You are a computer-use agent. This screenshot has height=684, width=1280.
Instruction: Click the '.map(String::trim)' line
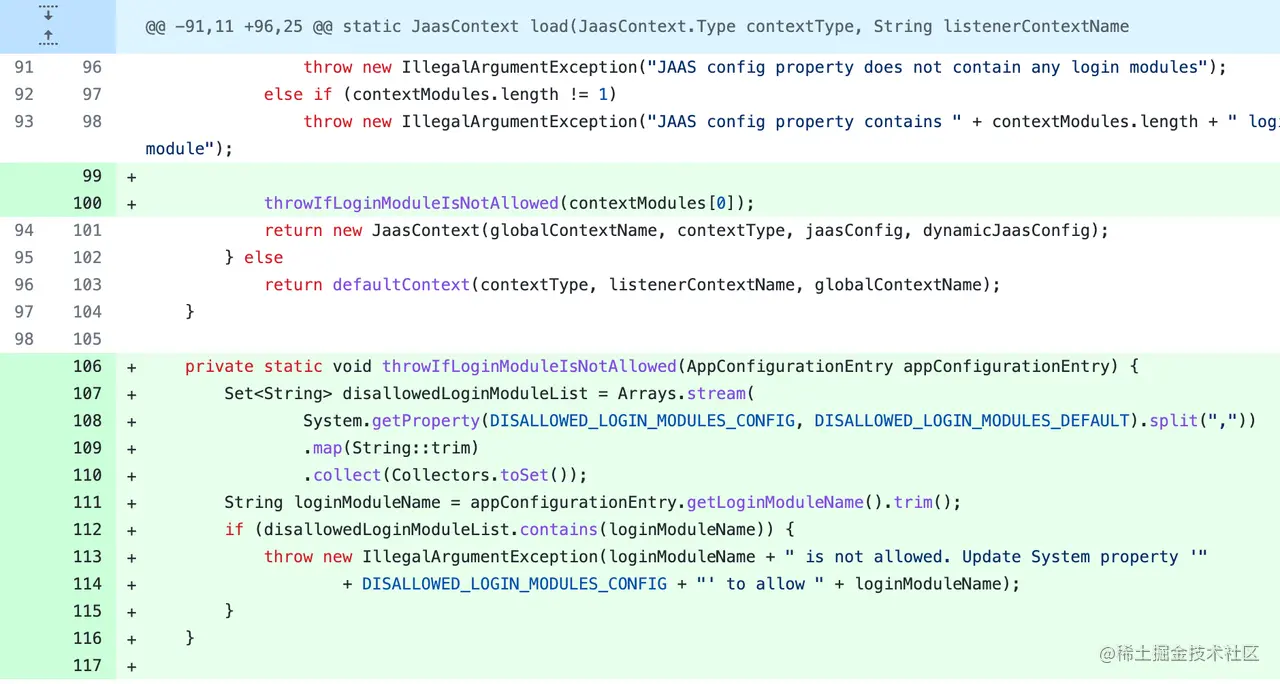[x=392, y=447]
